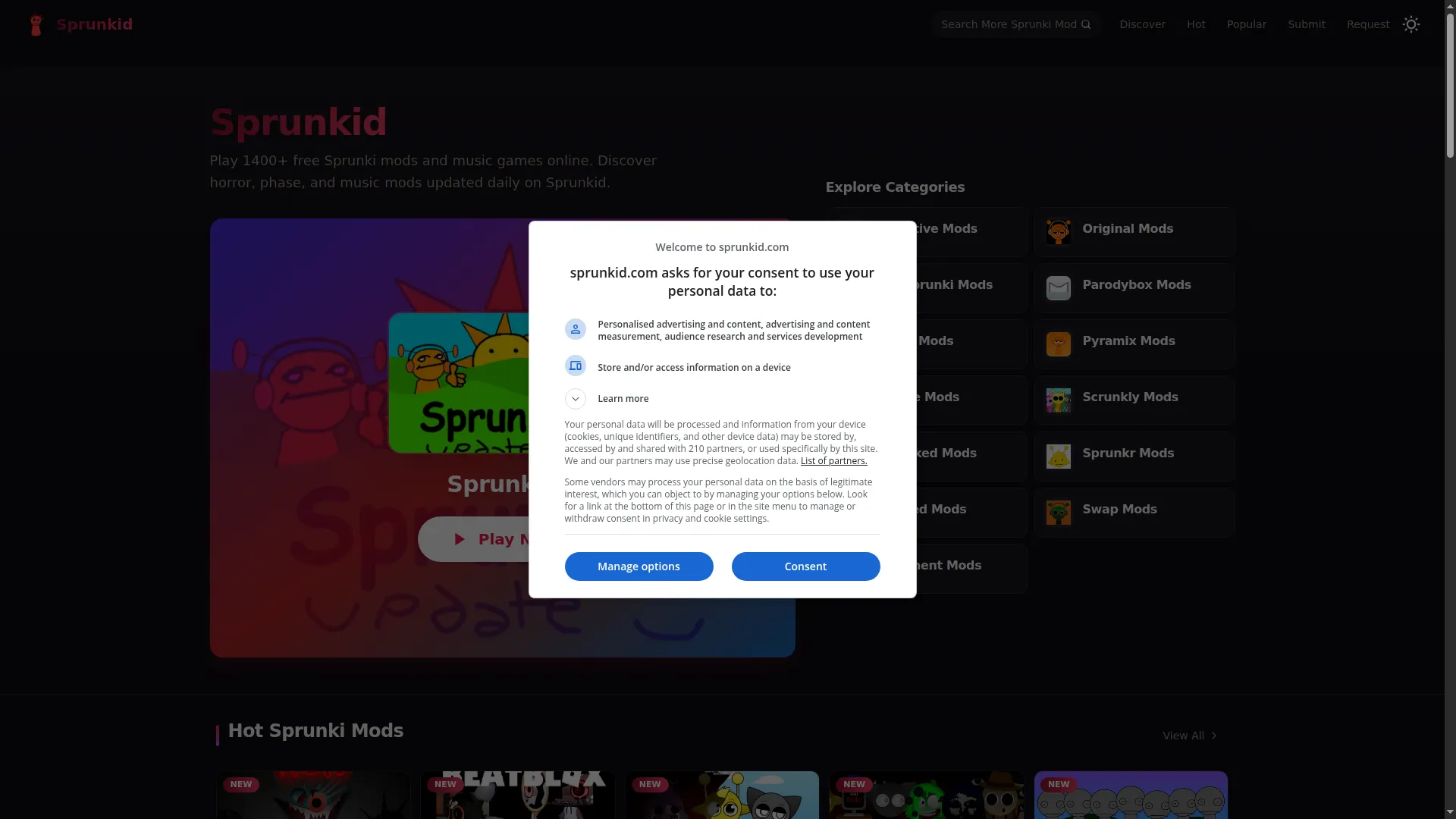The image size is (1456, 819).
Task: Click the Sprunkid logo icon in header
Action: click(x=36, y=25)
